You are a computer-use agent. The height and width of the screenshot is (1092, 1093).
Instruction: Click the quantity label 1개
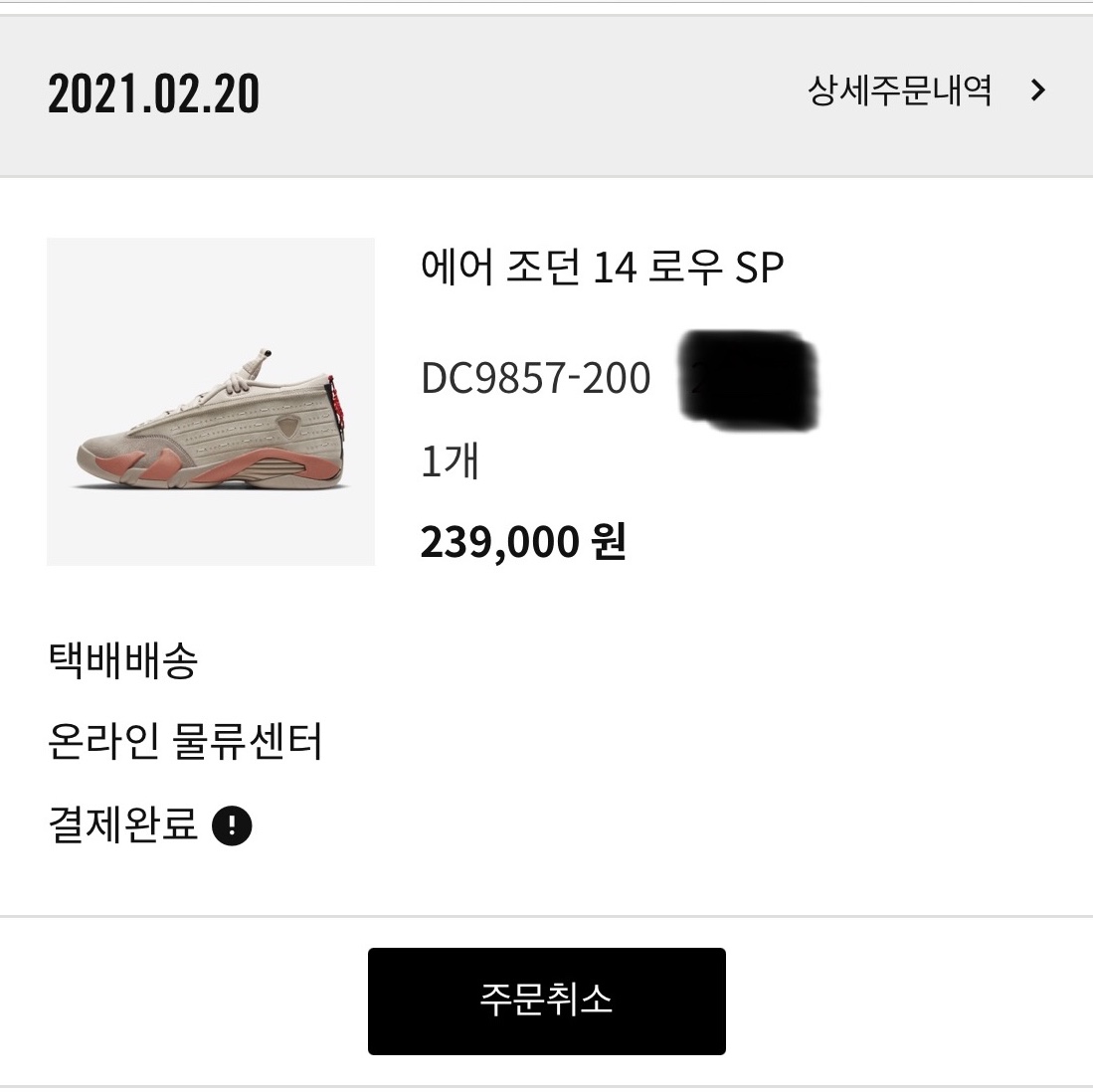pyautogui.click(x=451, y=461)
